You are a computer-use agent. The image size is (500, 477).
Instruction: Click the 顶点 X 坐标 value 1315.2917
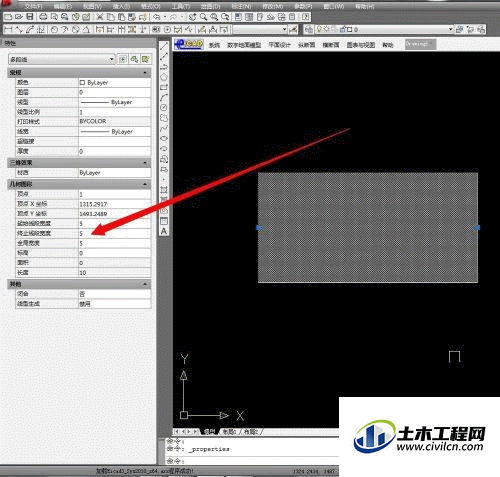click(x=93, y=204)
